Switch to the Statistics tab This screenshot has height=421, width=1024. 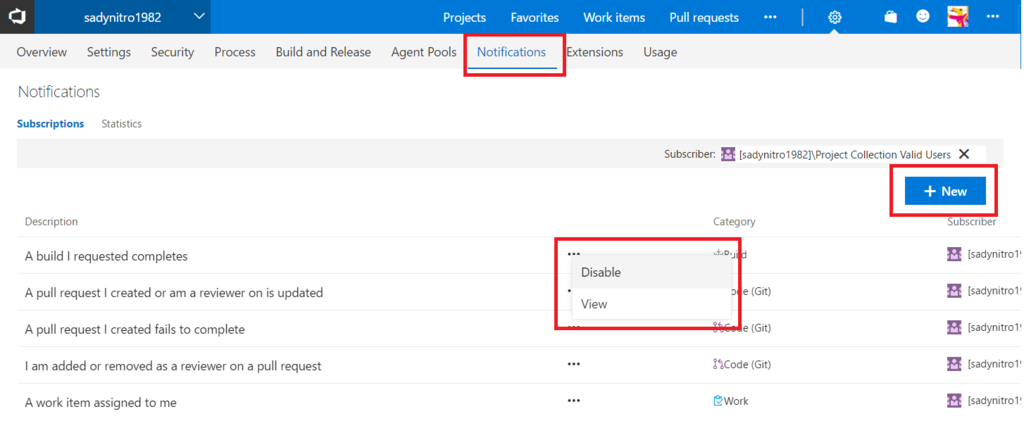point(121,124)
